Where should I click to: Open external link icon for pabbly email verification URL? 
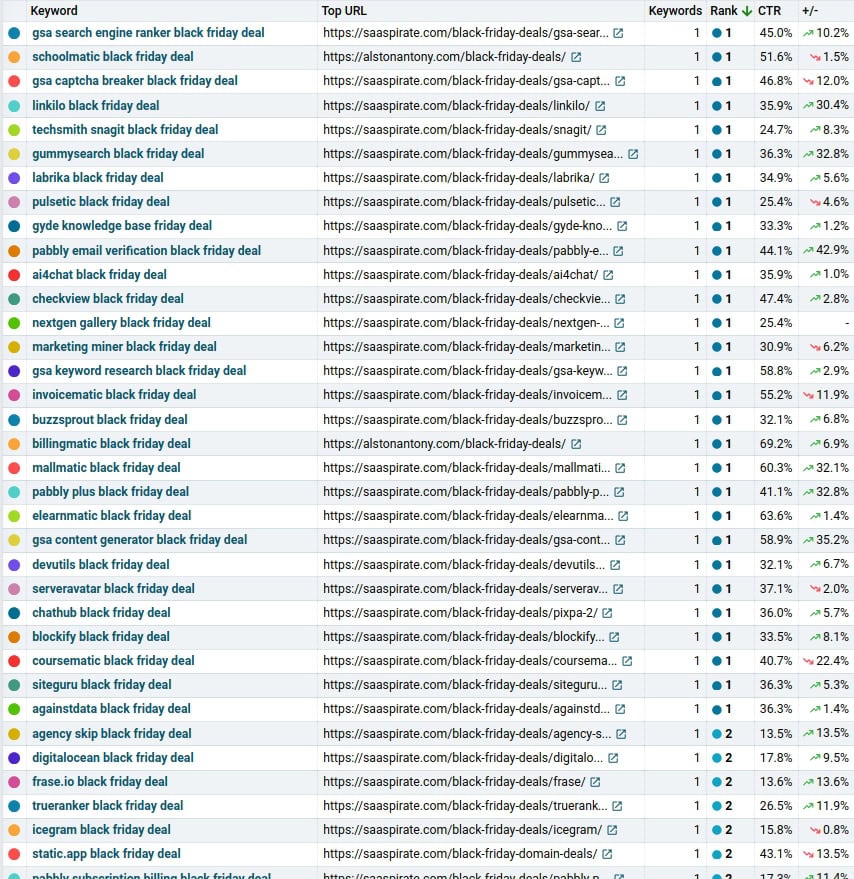click(x=618, y=251)
